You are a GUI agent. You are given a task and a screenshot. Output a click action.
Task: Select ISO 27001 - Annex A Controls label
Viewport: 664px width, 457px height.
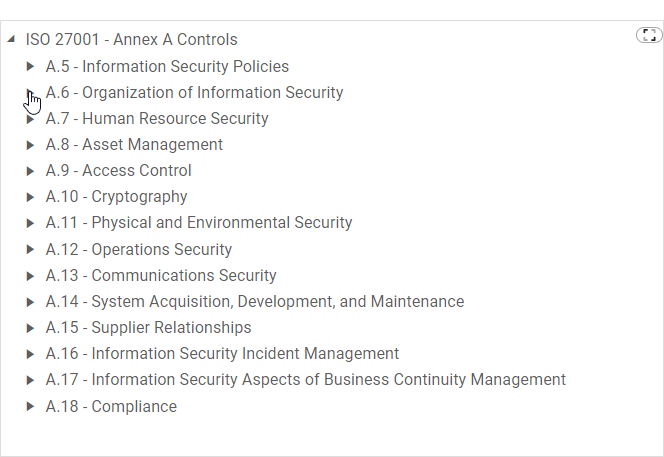pyautogui.click(x=131, y=40)
